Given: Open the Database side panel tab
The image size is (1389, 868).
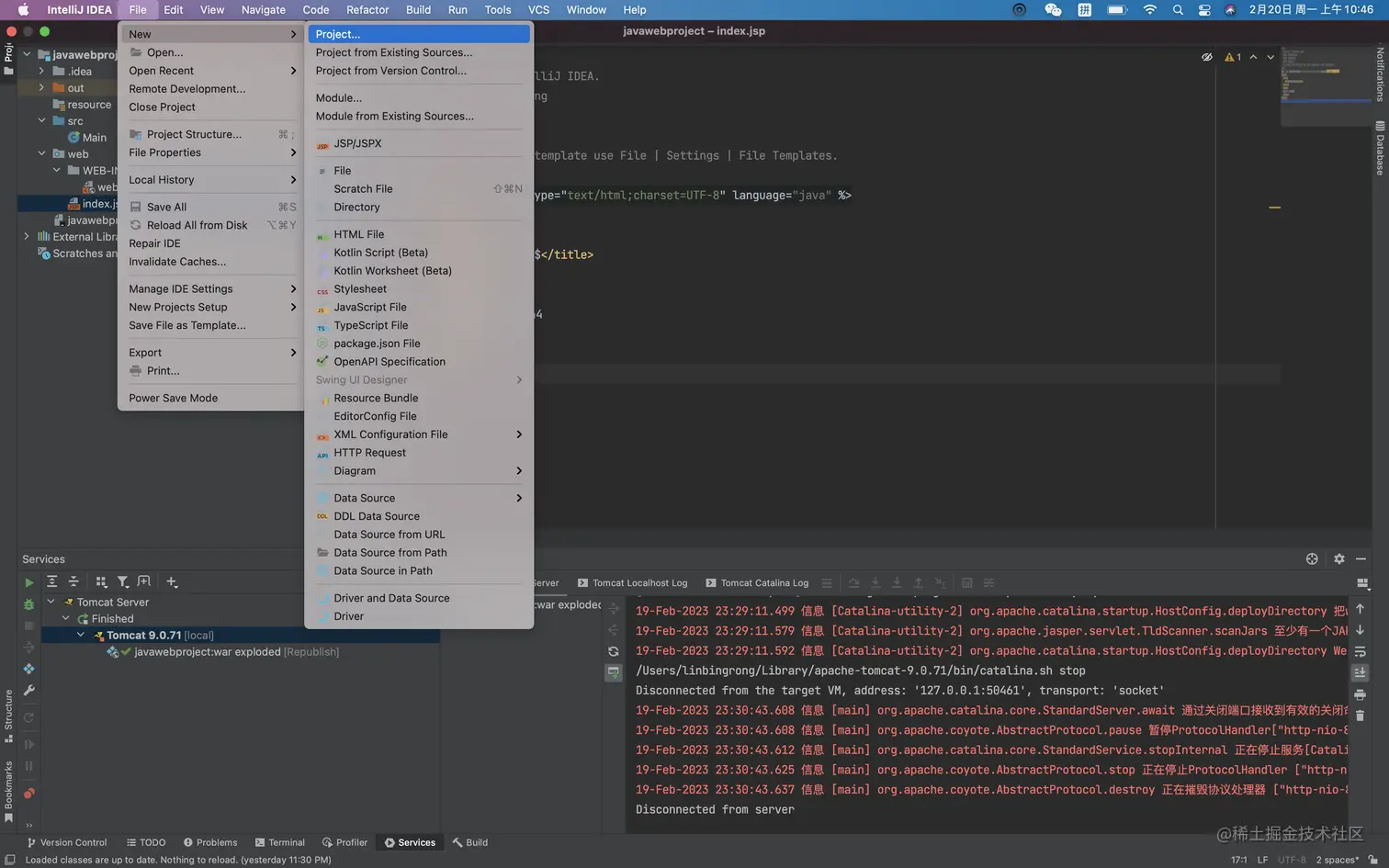Looking at the screenshot, I should tap(1380, 147).
